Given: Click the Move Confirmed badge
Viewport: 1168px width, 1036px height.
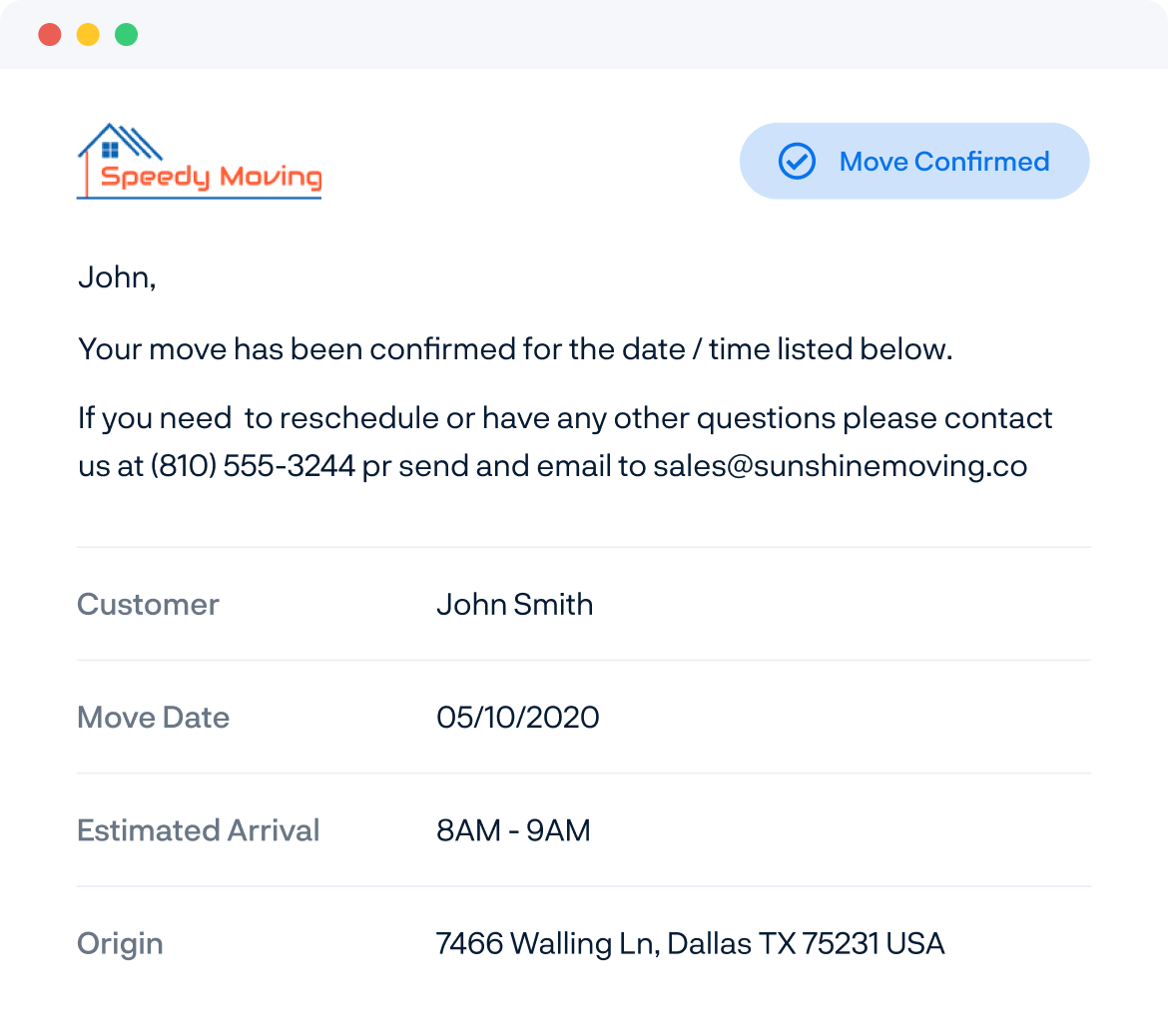Looking at the screenshot, I should coord(914,161).
